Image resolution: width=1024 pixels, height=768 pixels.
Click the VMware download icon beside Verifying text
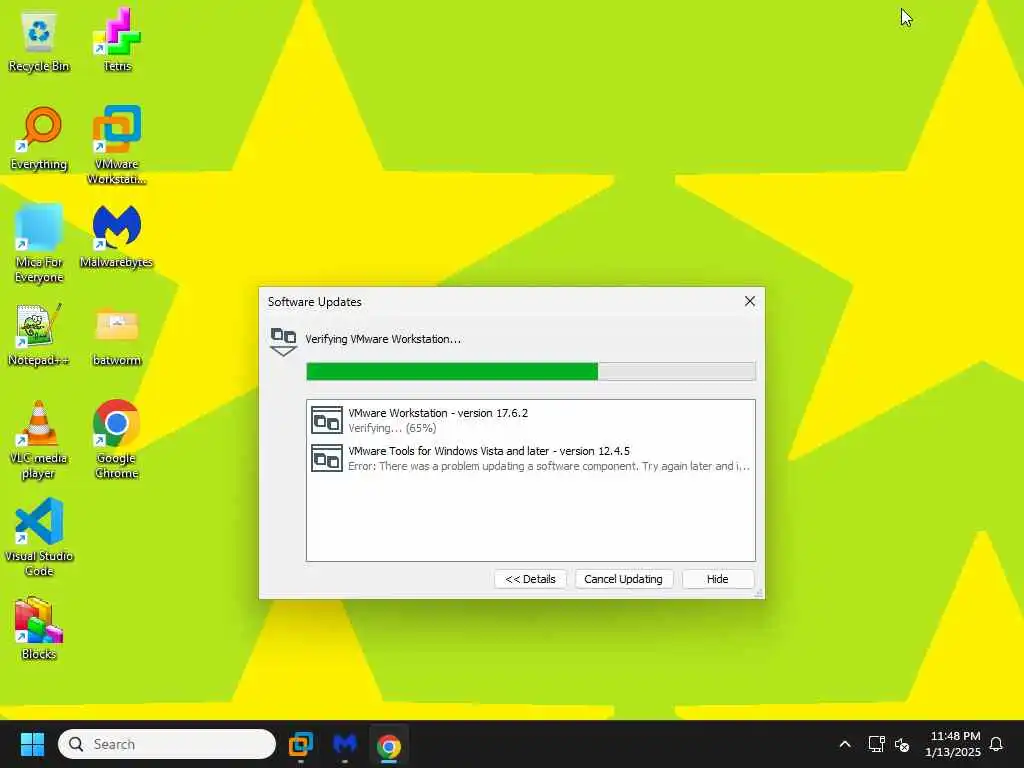coord(283,342)
